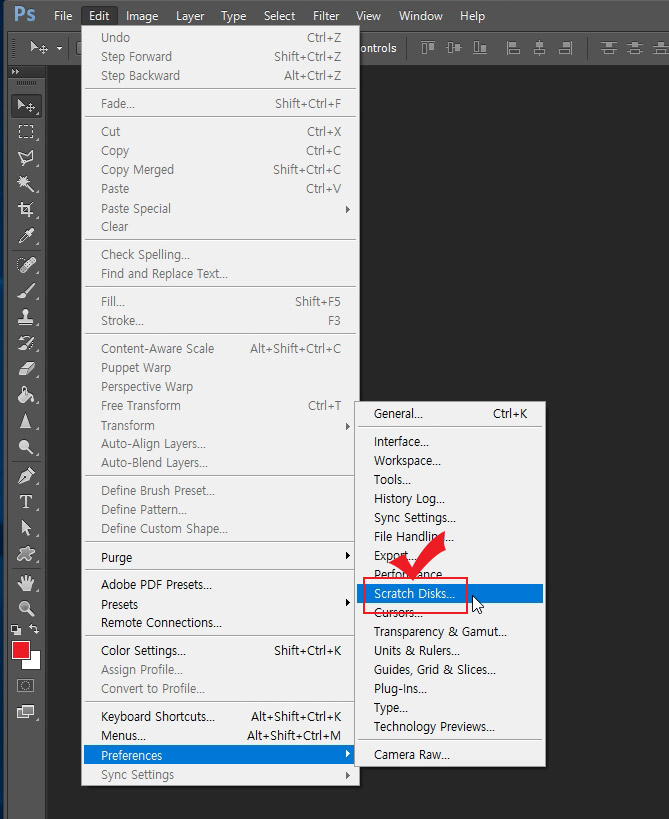Expand the Sync Settings submenu in Edit menu
The width and height of the screenshot is (669, 819).
tap(348, 776)
